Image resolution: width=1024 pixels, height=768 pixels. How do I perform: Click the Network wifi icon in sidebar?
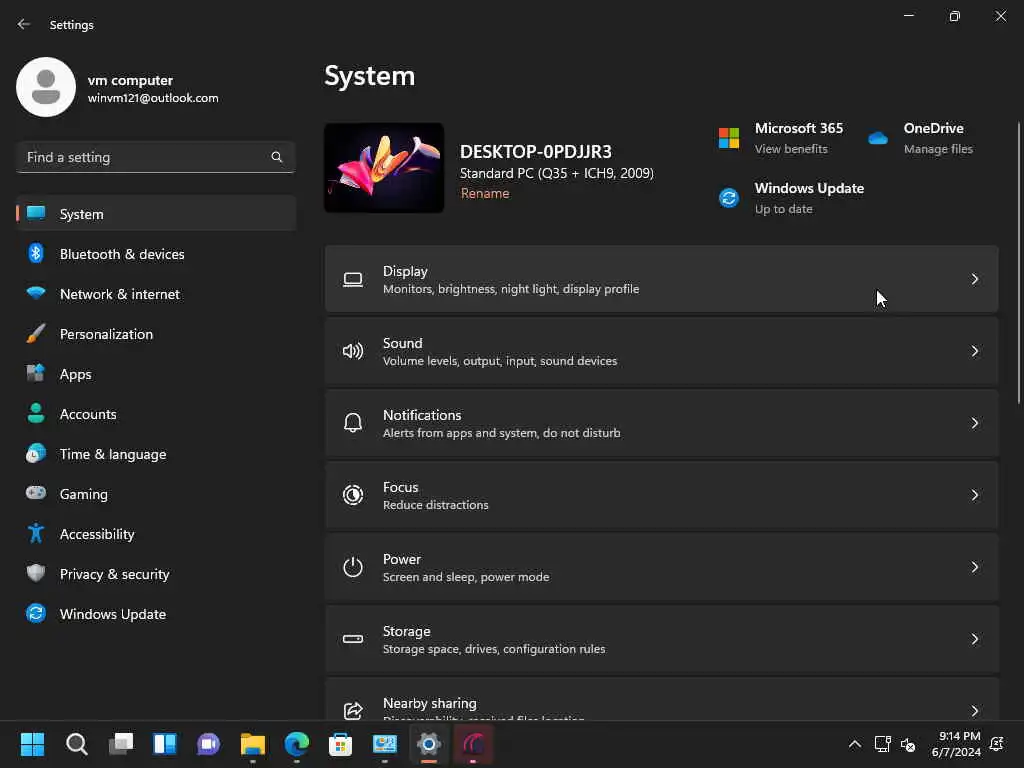(x=36, y=293)
